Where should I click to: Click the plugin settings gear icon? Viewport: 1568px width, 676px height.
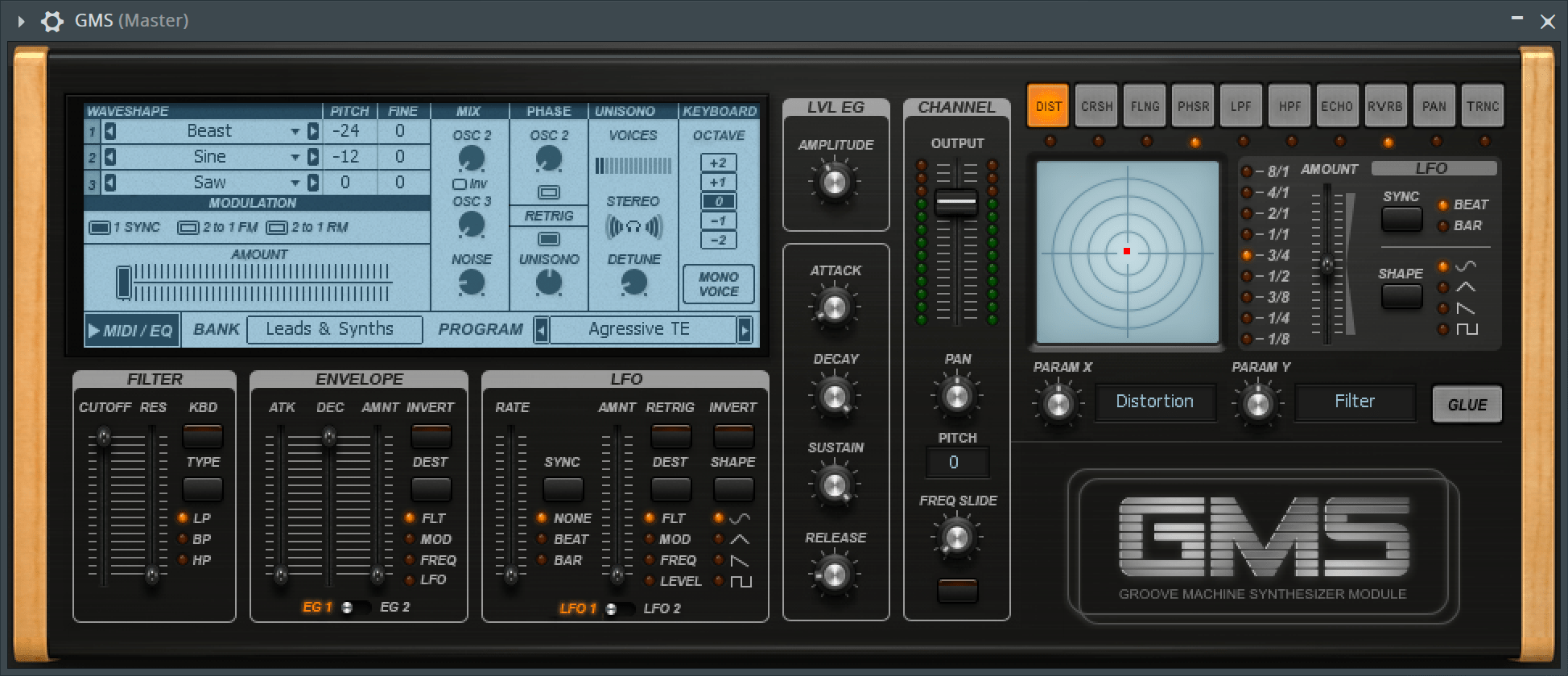(x=52, y=21)
